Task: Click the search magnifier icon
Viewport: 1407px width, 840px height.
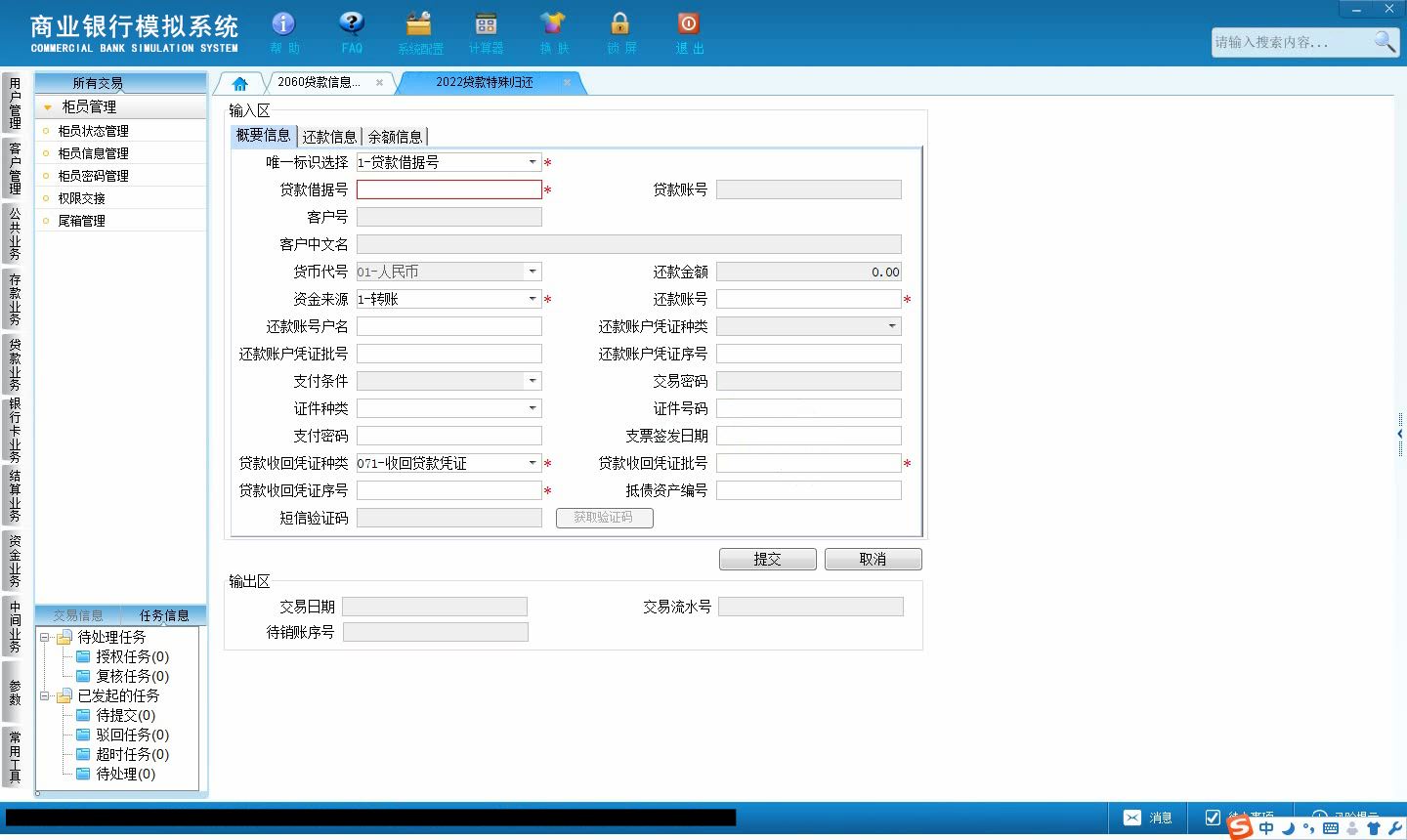Action: (1385, 41)
